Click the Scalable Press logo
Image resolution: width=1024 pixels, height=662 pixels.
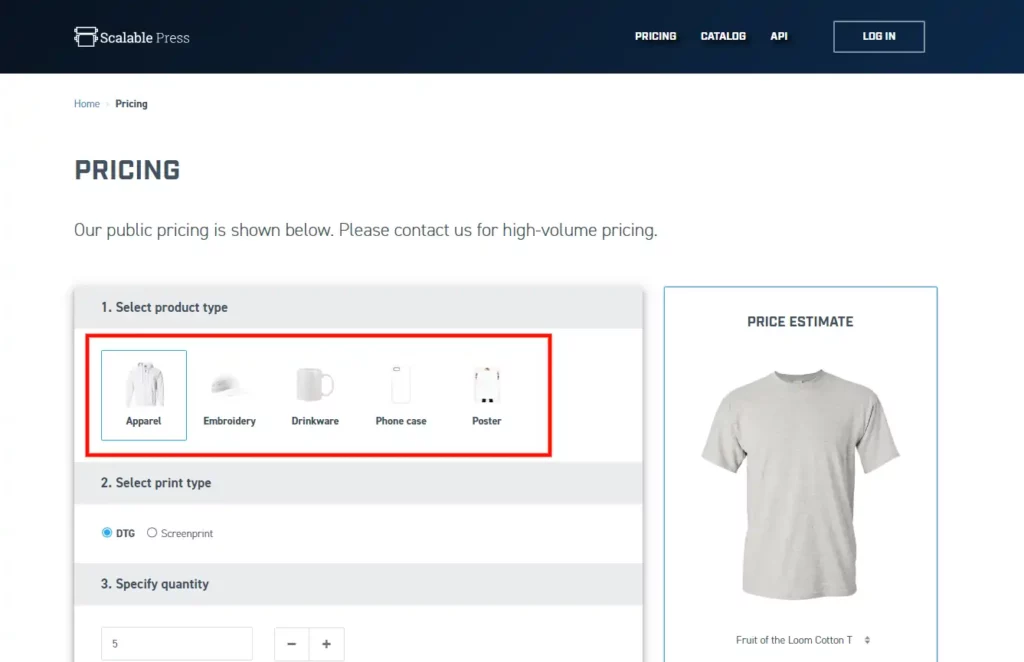[x=131, y=37]
